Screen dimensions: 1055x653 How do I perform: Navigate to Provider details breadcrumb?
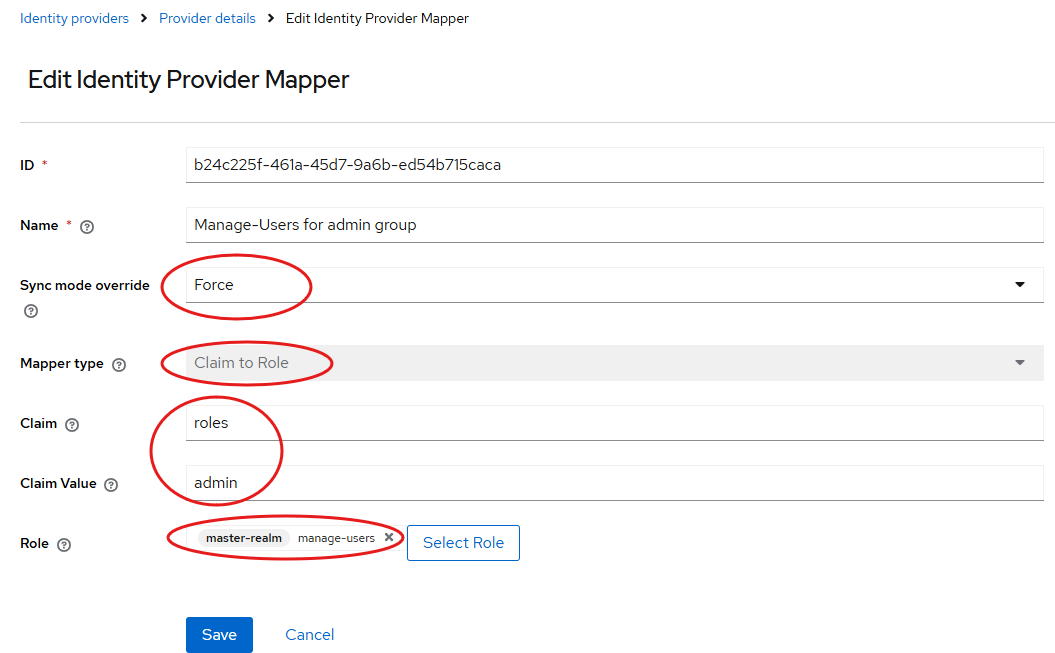207,18
